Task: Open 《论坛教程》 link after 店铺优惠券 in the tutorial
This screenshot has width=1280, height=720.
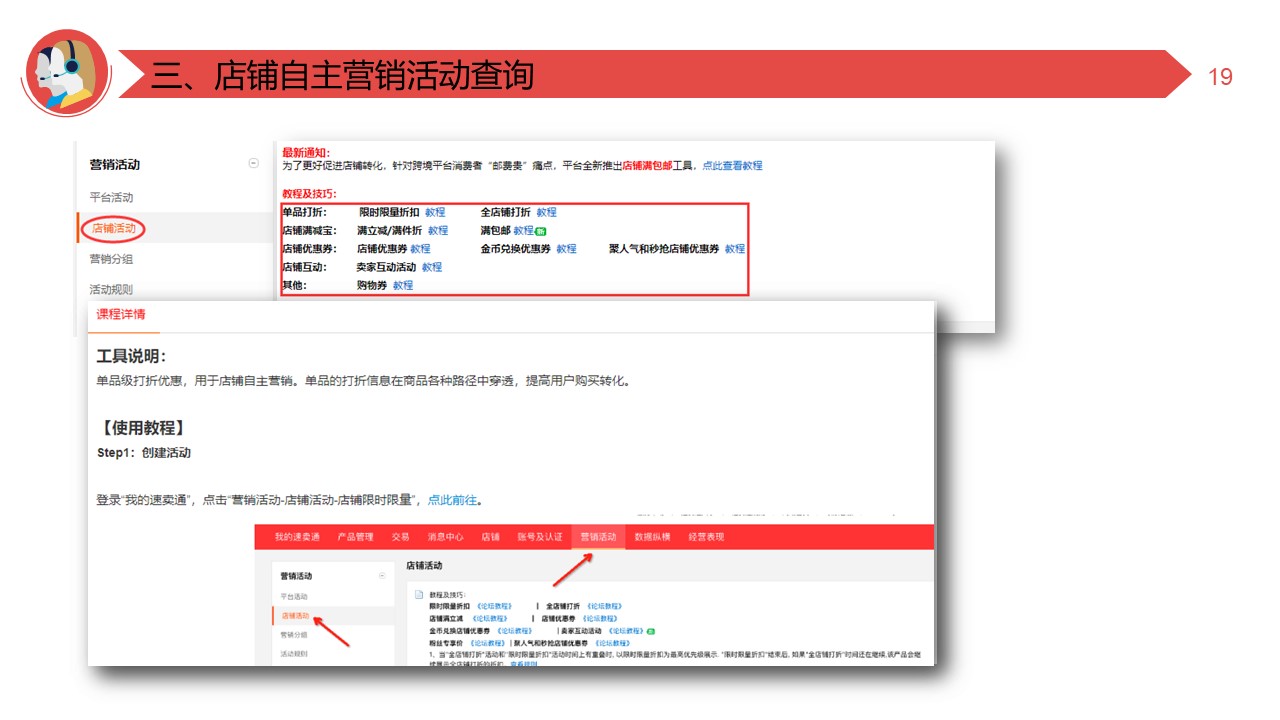Action: 601,619
